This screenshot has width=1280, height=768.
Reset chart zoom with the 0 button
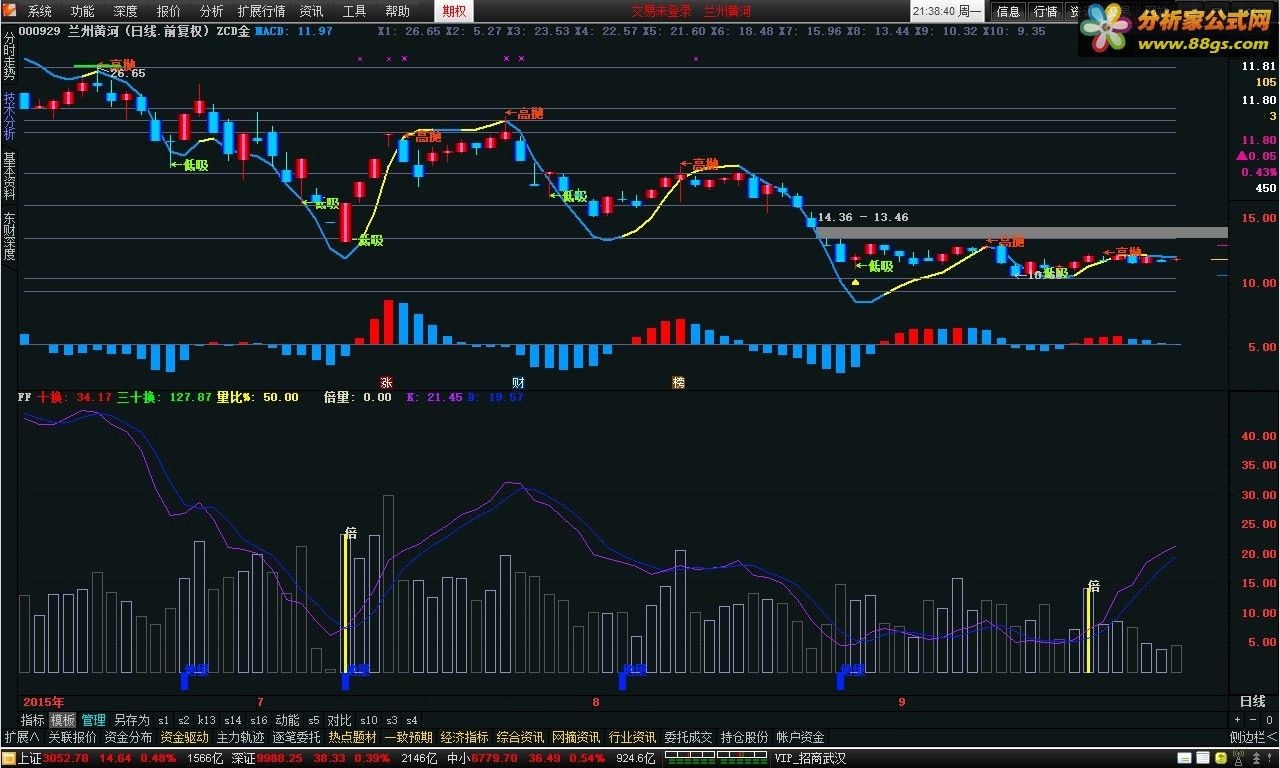(1269, 720)
